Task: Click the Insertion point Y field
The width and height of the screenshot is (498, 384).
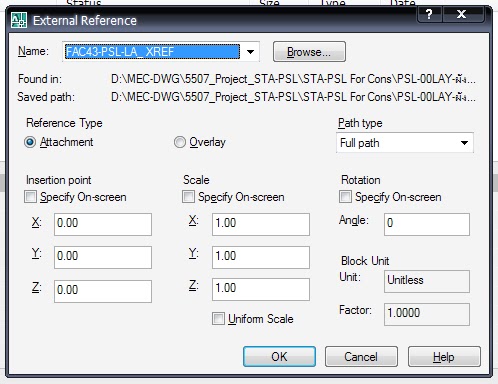Action: tap(103, 257)
